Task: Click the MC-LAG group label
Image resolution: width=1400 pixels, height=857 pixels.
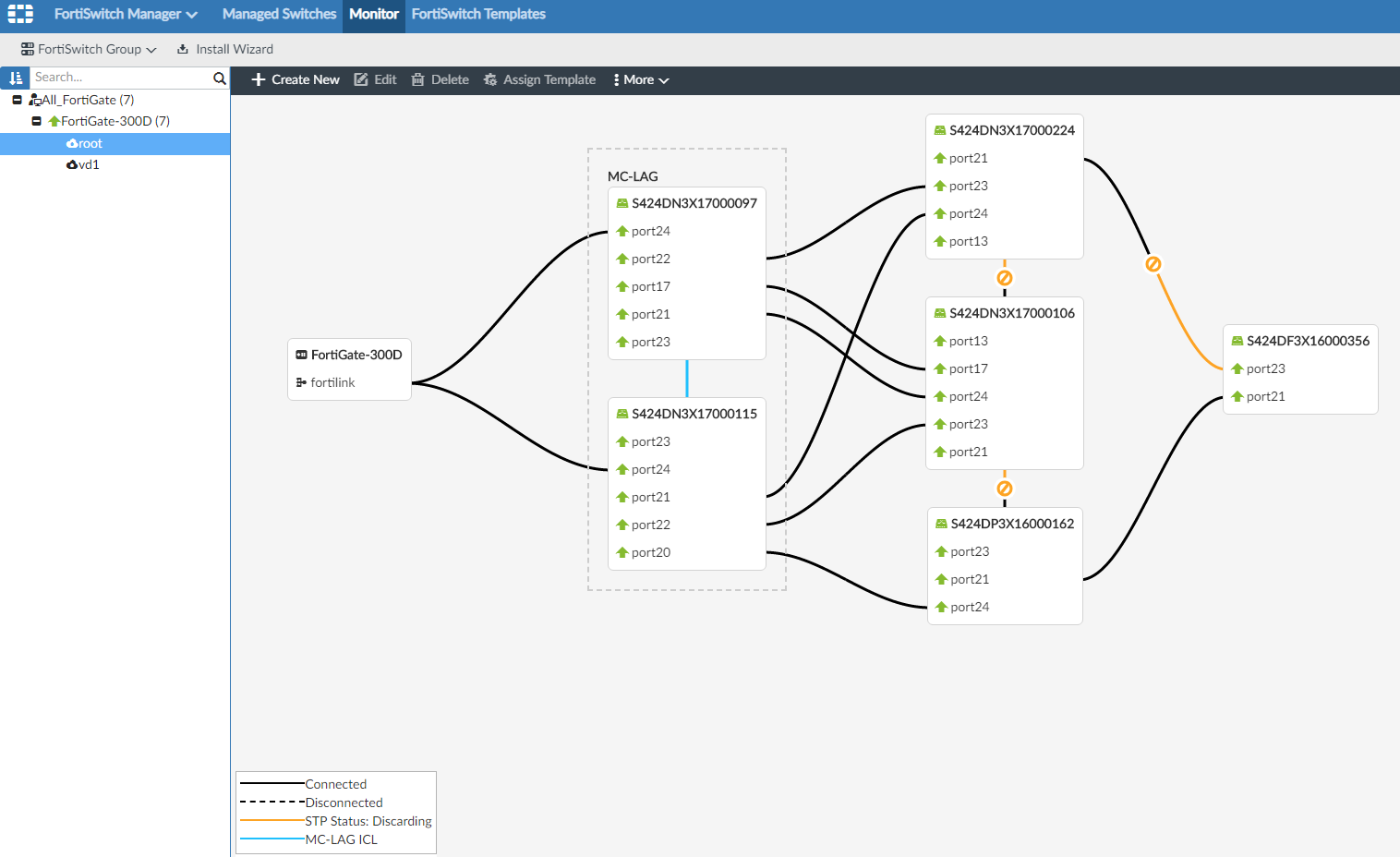Action: 633,176
